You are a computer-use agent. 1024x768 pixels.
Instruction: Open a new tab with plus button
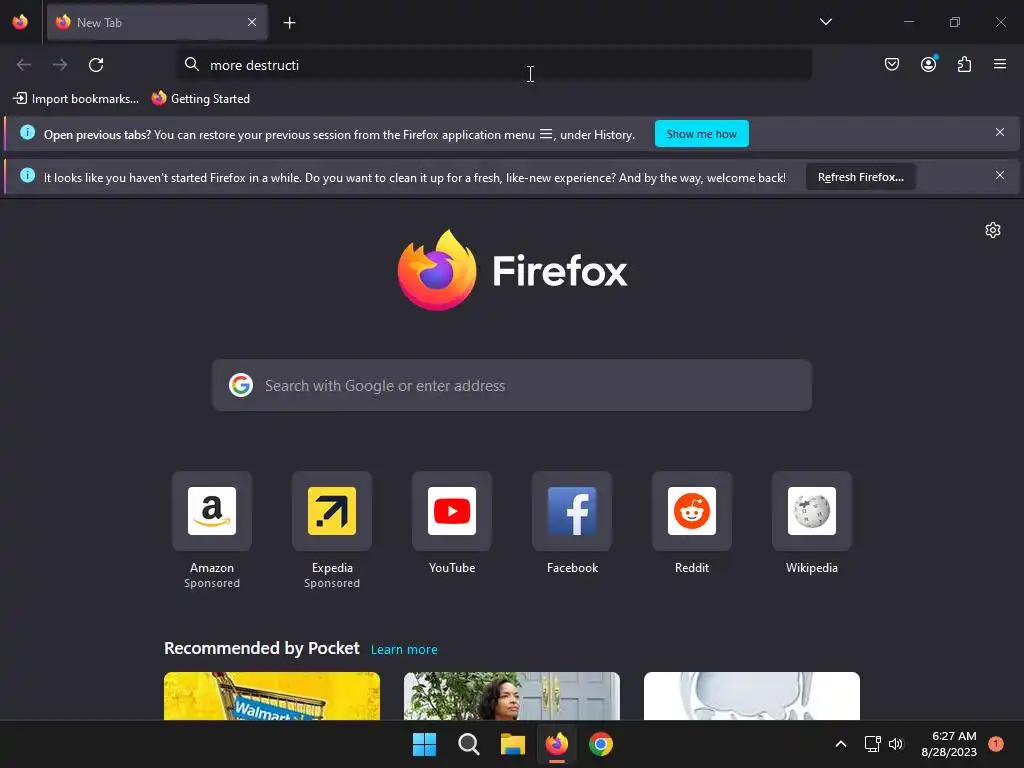point(289,23)
